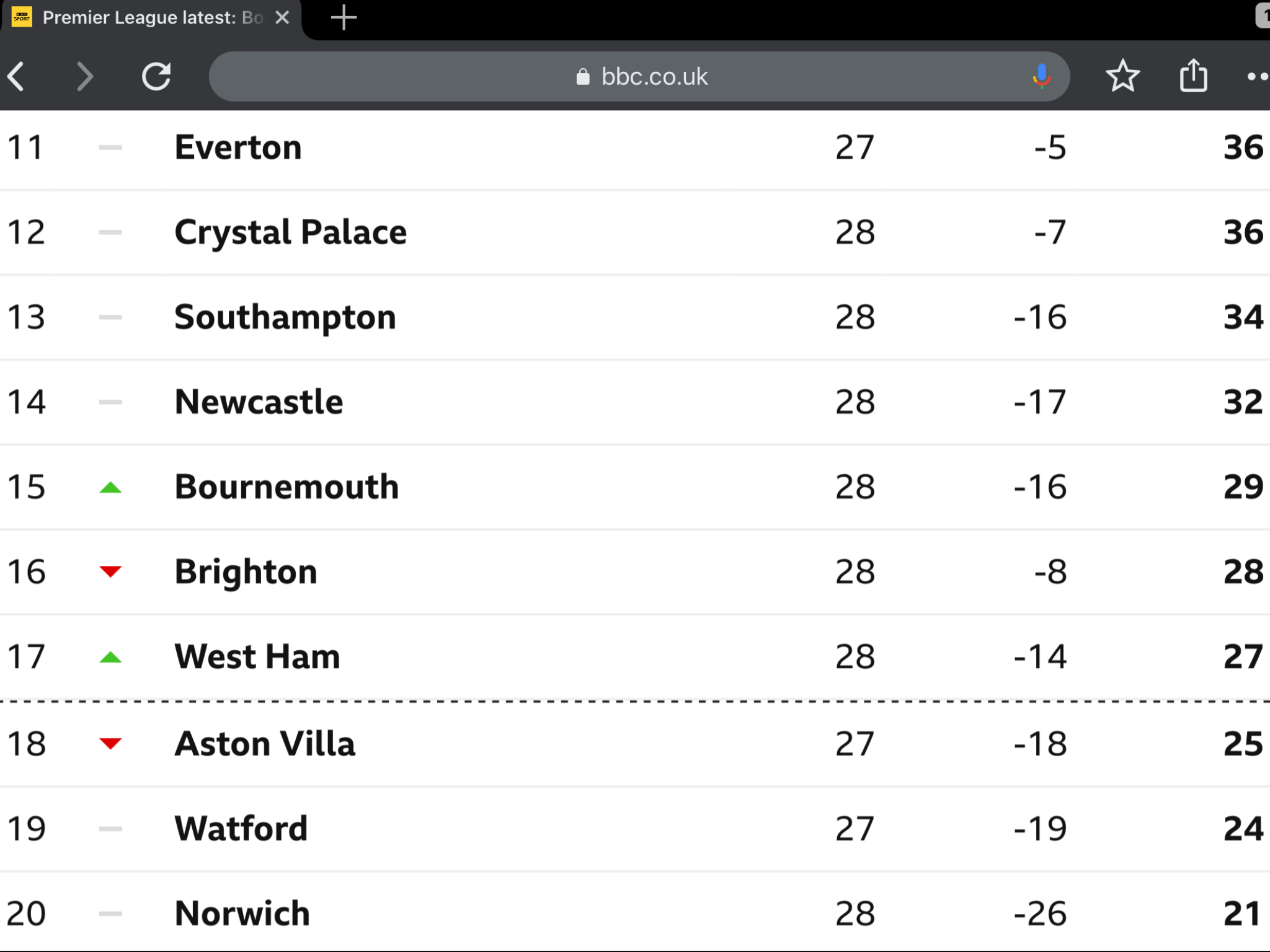The image size is (1270, 952).
Task: Reload the page with the refresh icon
Action: (x=156, y=77)
